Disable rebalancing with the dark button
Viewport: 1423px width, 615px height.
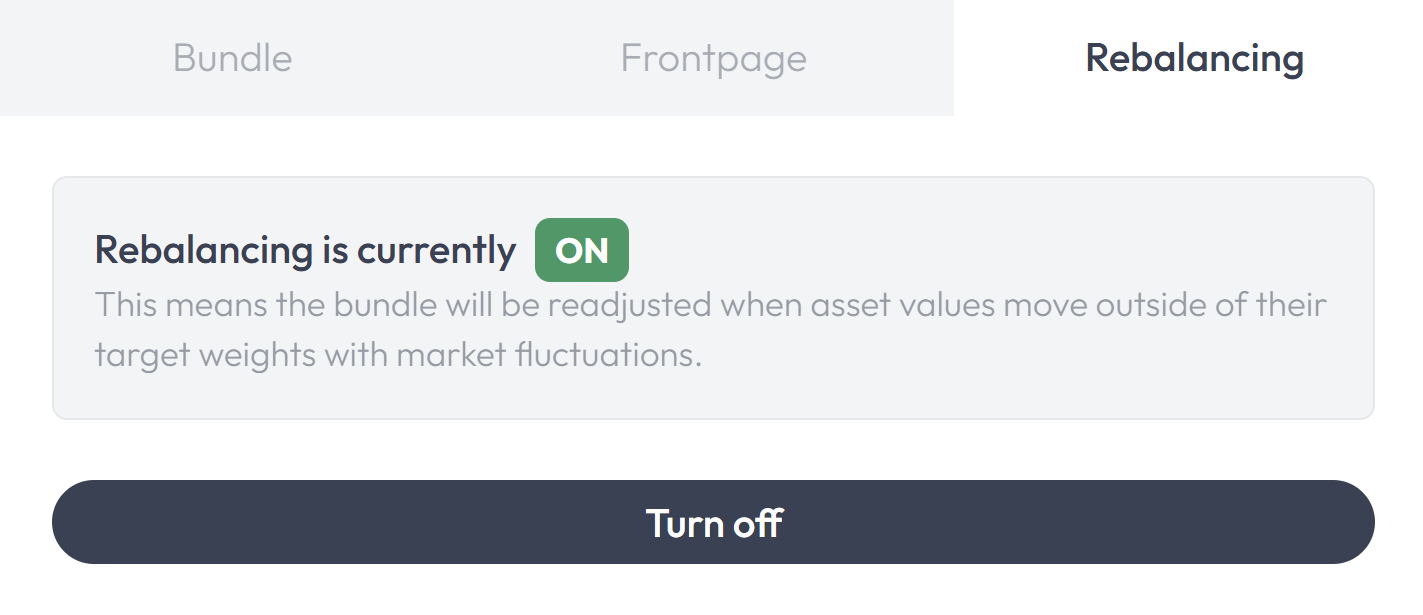[x=713, y=522]
